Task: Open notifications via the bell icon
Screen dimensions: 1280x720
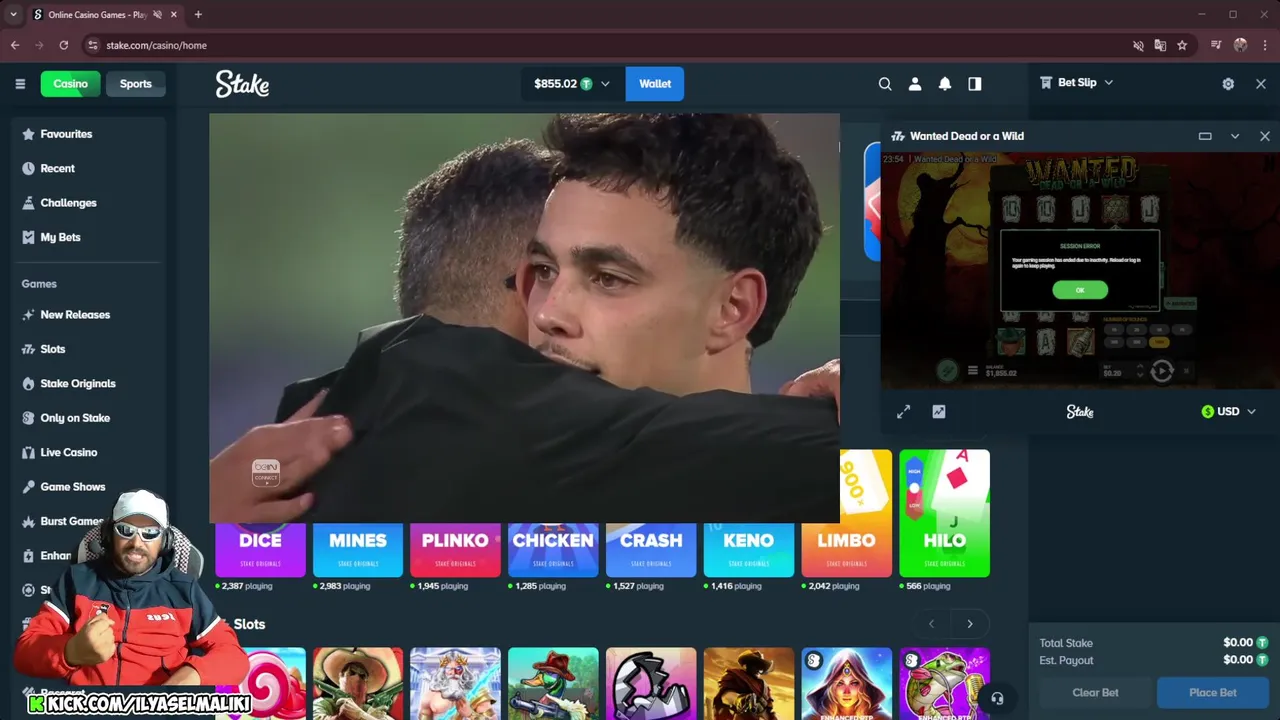Action: coord(945,84)
